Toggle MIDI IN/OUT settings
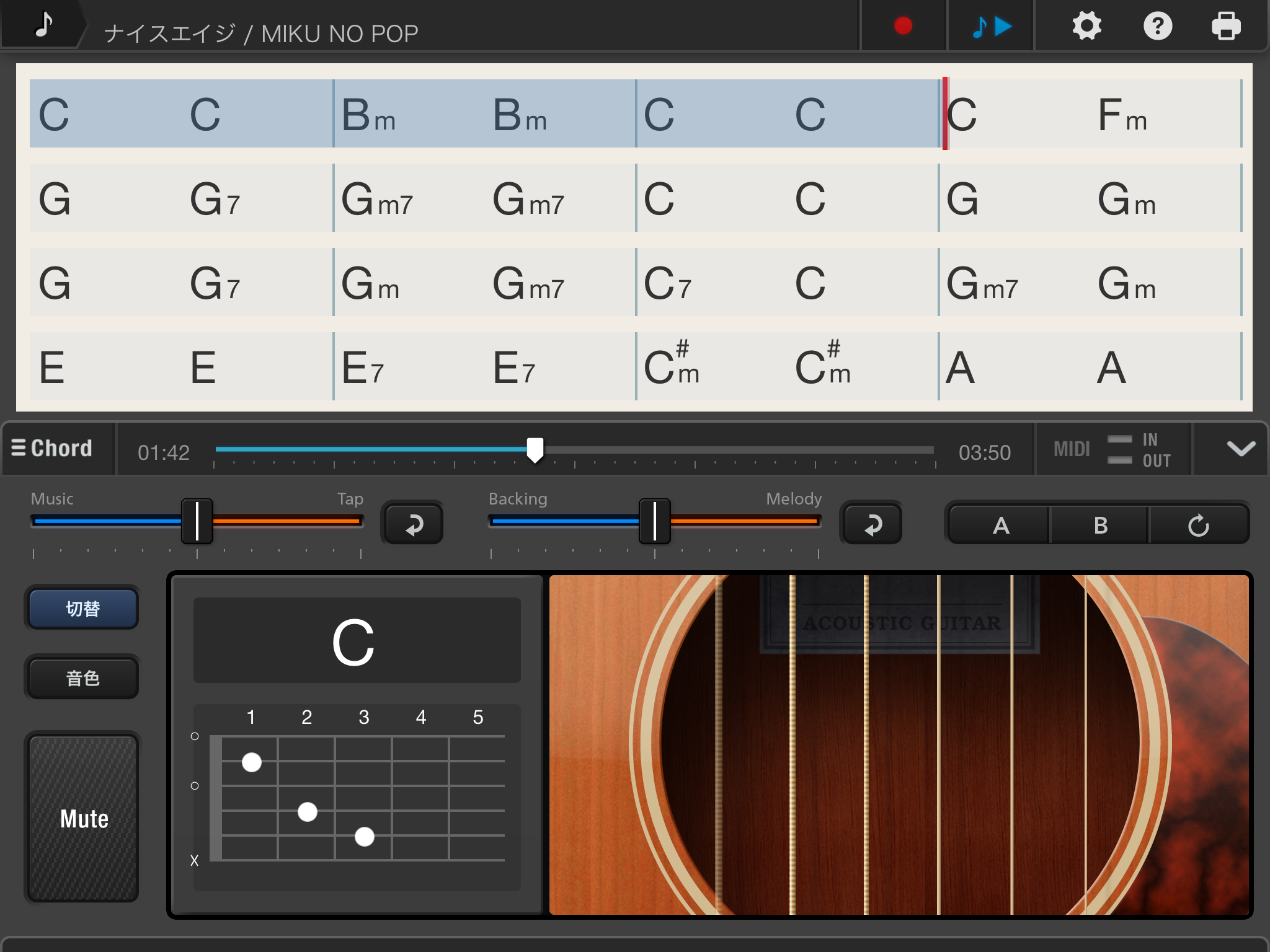Screen dimensions: 1270x952 click(x=1112, y=449)
